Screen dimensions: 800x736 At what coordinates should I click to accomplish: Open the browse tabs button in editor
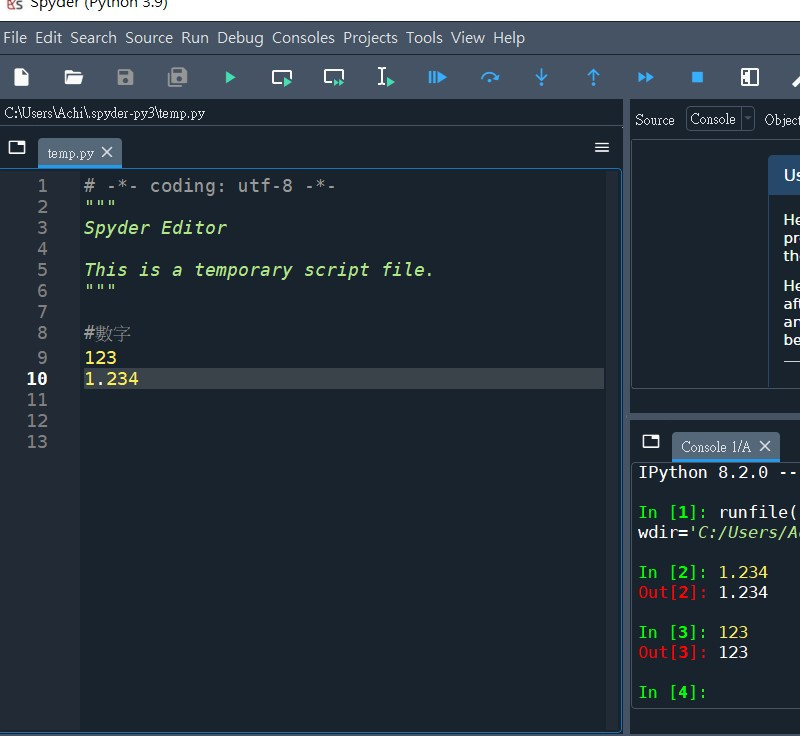[x=17, y=147]
